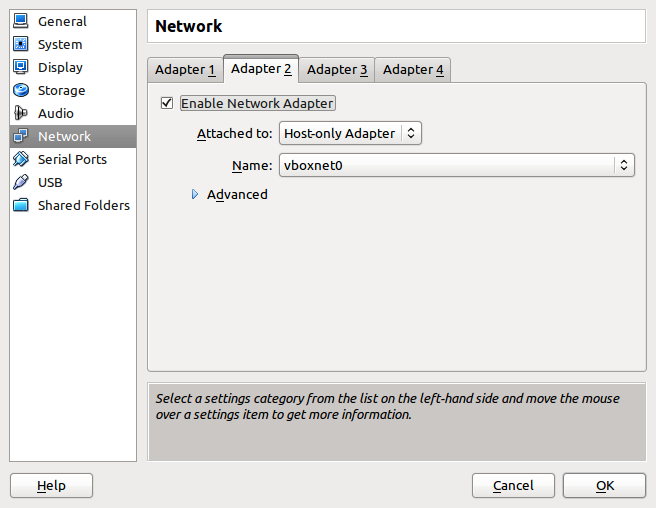656x508 pixels.
Task: Click the Cancel button
Action: tap(513, 486)
